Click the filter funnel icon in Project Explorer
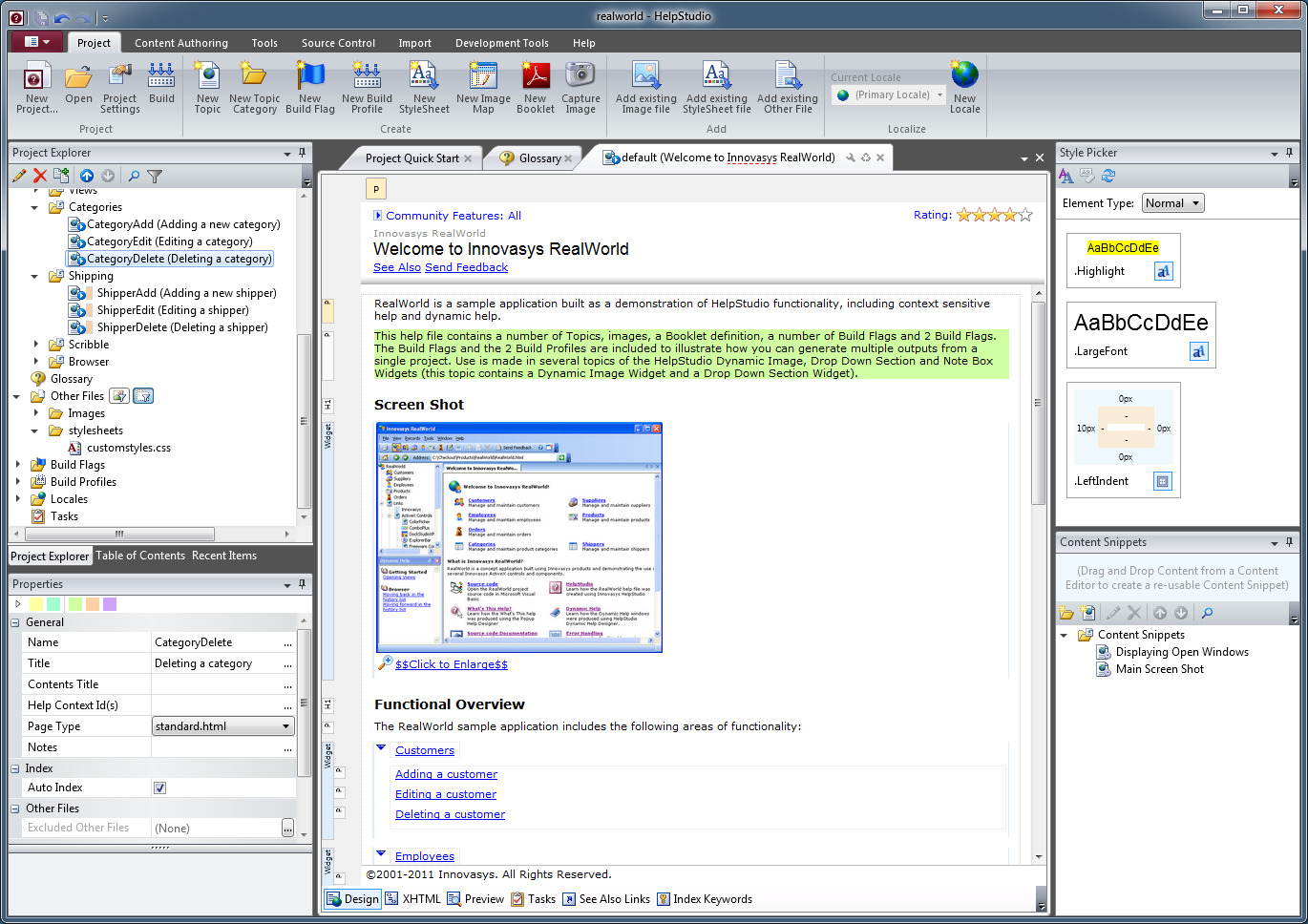The image size is (1308, 924). pyautogui.click(x=155, y=176)
